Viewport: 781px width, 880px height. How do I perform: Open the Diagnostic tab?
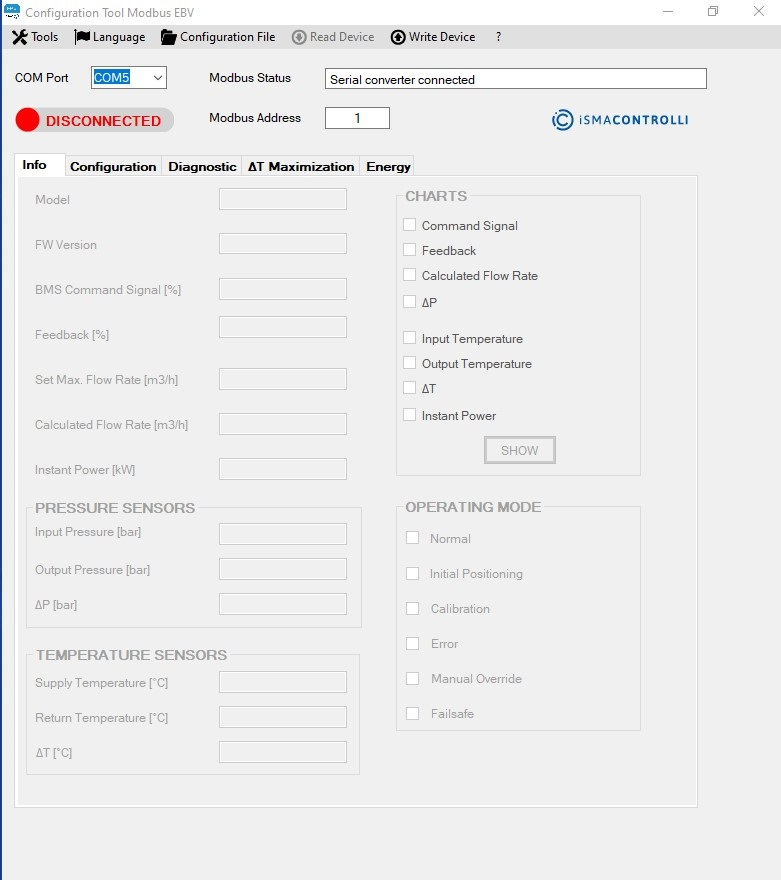point(202,166)
